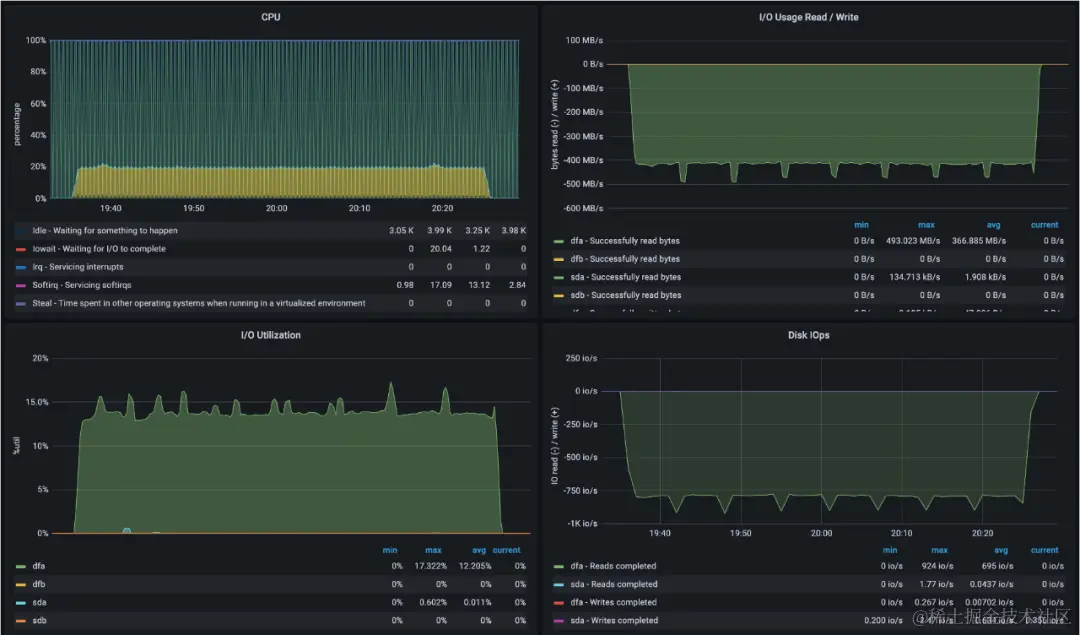Click cyan swatch beside 'sda - Reads completed'
Screen dimensions: 1080x635
tap(559, 585)
